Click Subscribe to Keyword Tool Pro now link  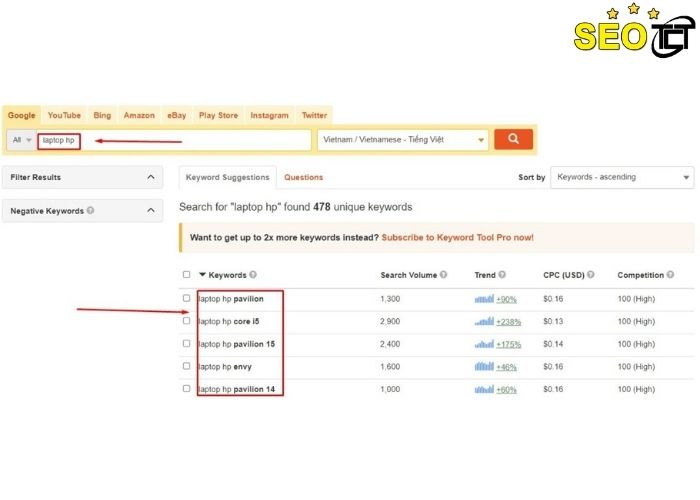click(458, 238)
